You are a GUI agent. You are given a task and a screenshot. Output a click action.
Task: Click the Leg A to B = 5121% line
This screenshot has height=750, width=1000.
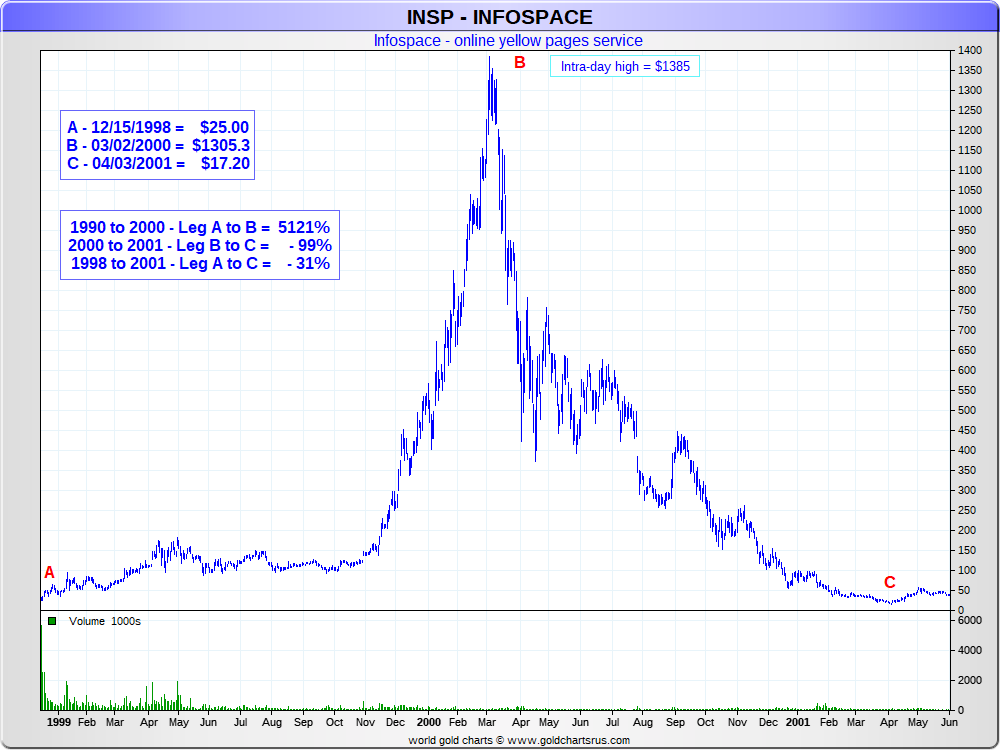[x=200, y=227]
